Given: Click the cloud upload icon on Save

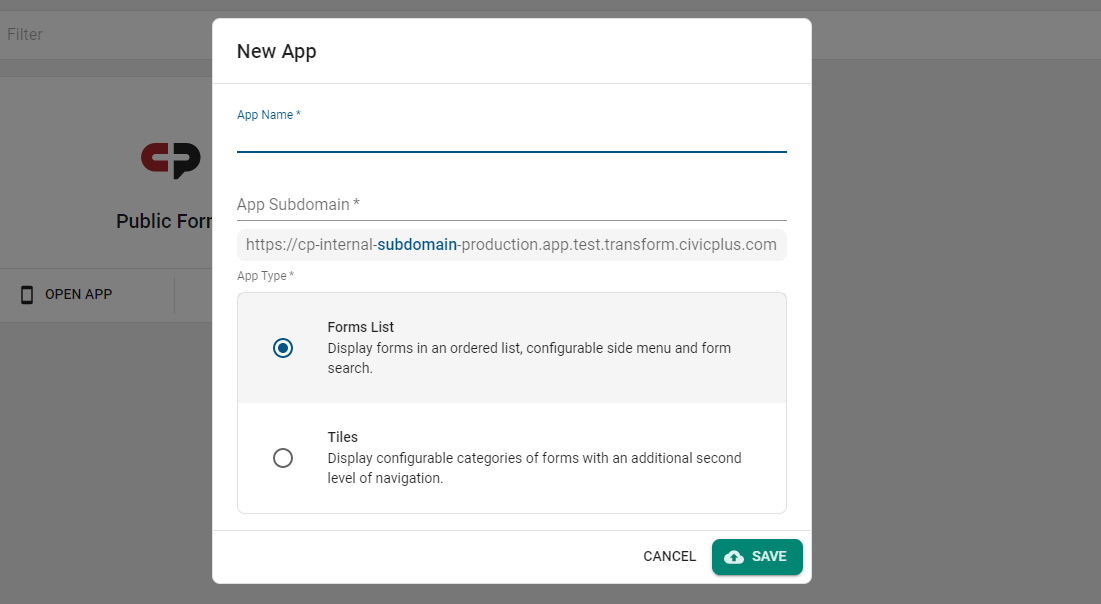Looking at the screenshot, I should tap(734, 557).
